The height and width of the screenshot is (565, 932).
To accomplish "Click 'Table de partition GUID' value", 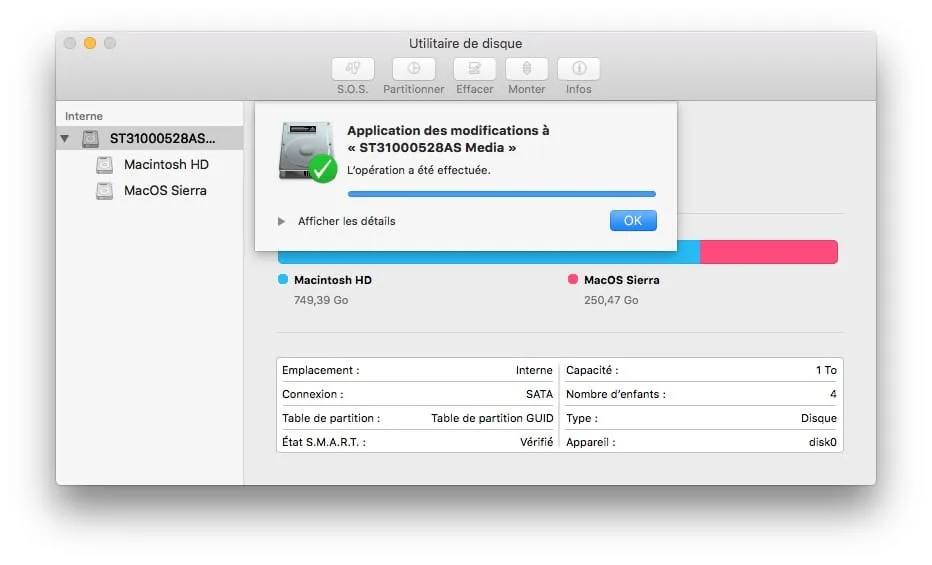I will (492, 418).
